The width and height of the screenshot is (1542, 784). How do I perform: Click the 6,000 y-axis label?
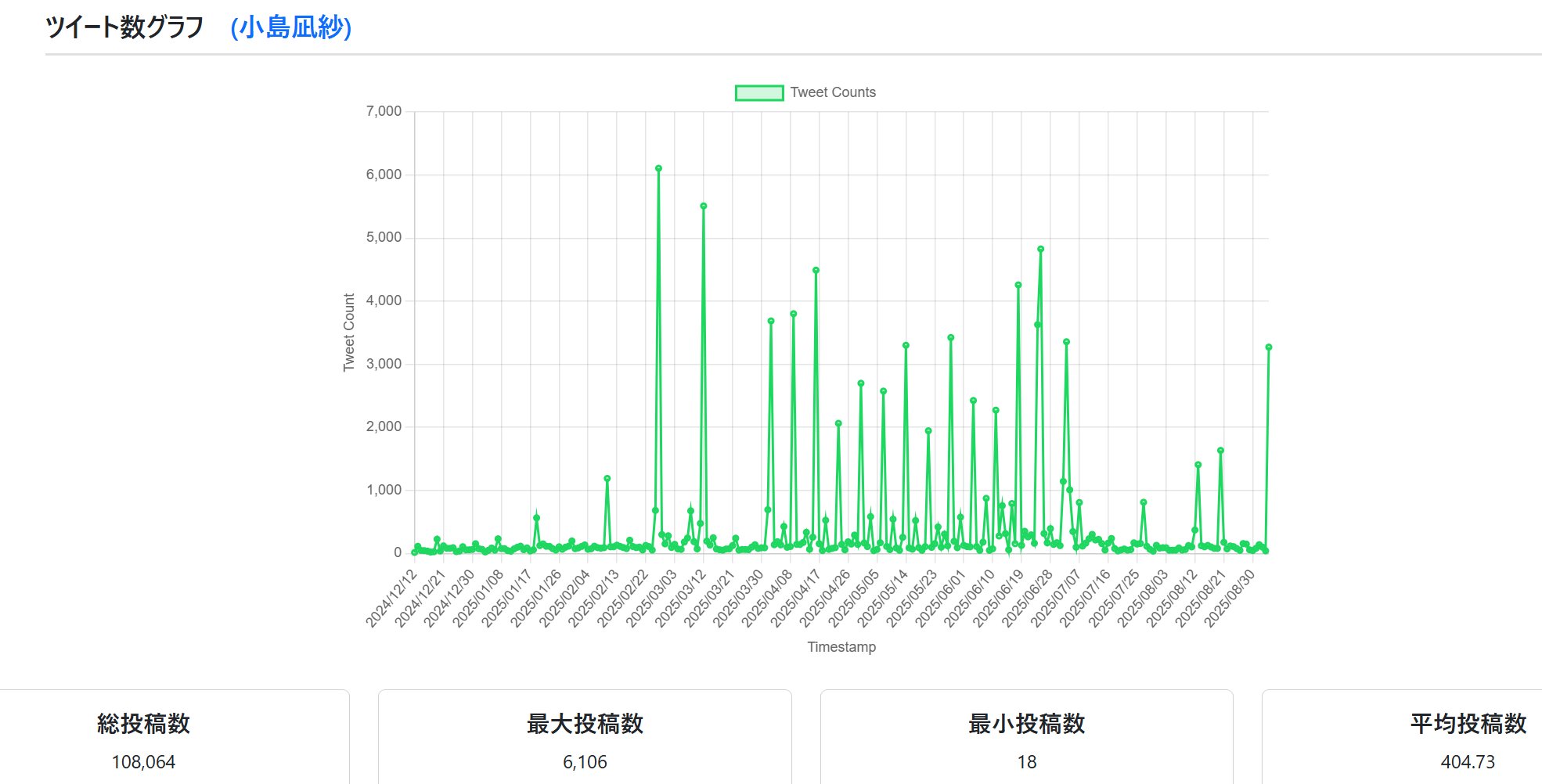(x=384, y=174)
